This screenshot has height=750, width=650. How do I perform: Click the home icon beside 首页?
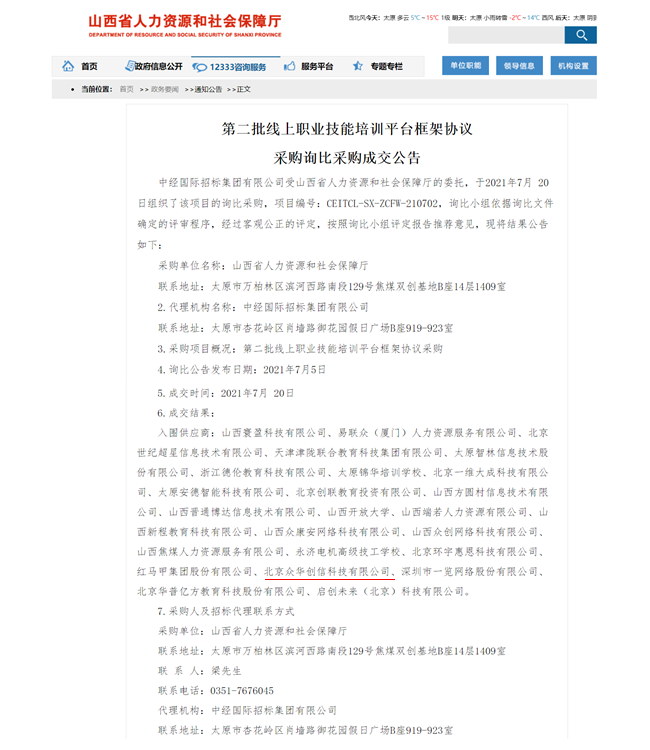68,66
